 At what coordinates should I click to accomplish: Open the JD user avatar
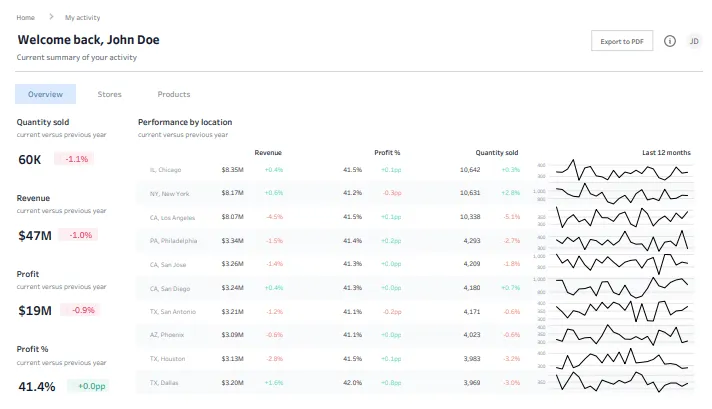coord(694,41)
